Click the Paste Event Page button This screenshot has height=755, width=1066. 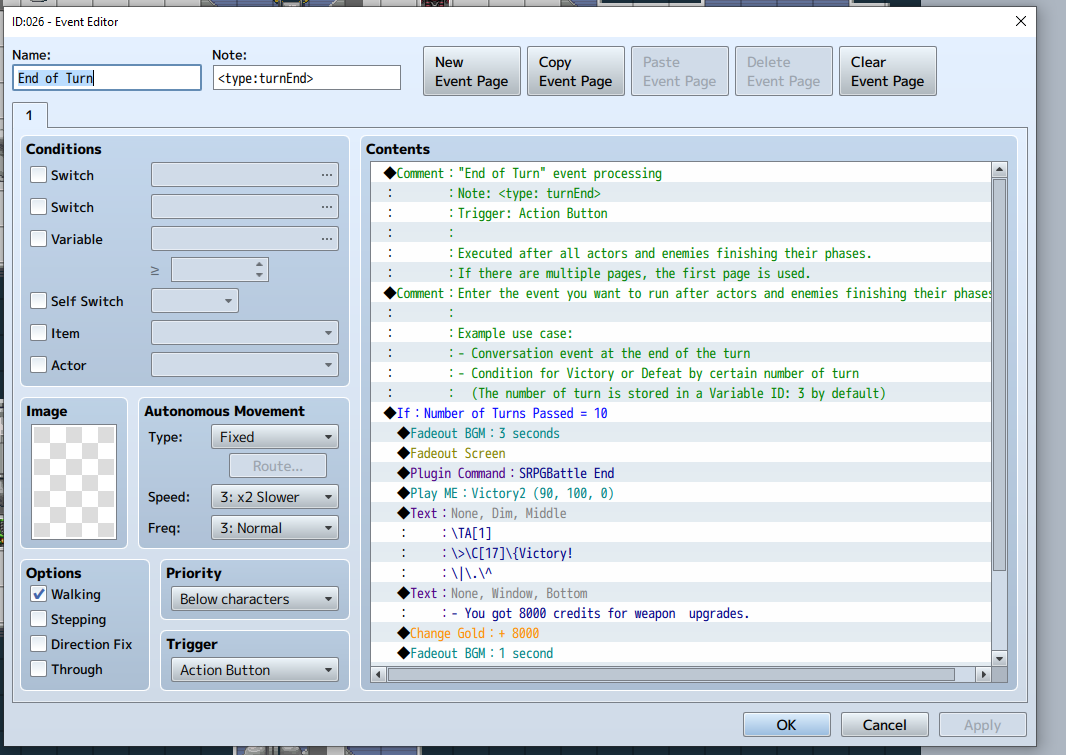[x=680, y=71]
